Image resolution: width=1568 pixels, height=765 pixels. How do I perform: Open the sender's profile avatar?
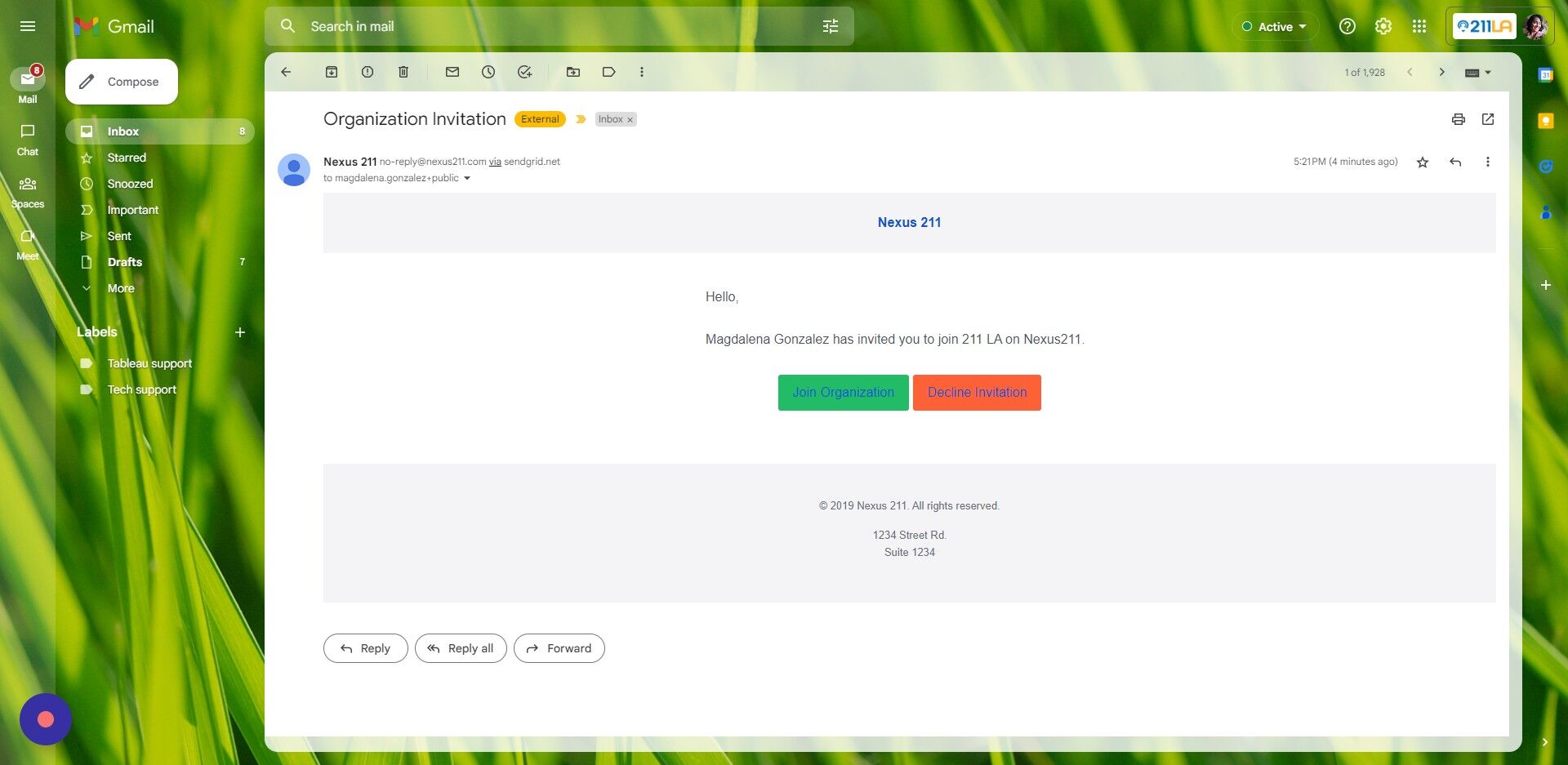[294, 170]
